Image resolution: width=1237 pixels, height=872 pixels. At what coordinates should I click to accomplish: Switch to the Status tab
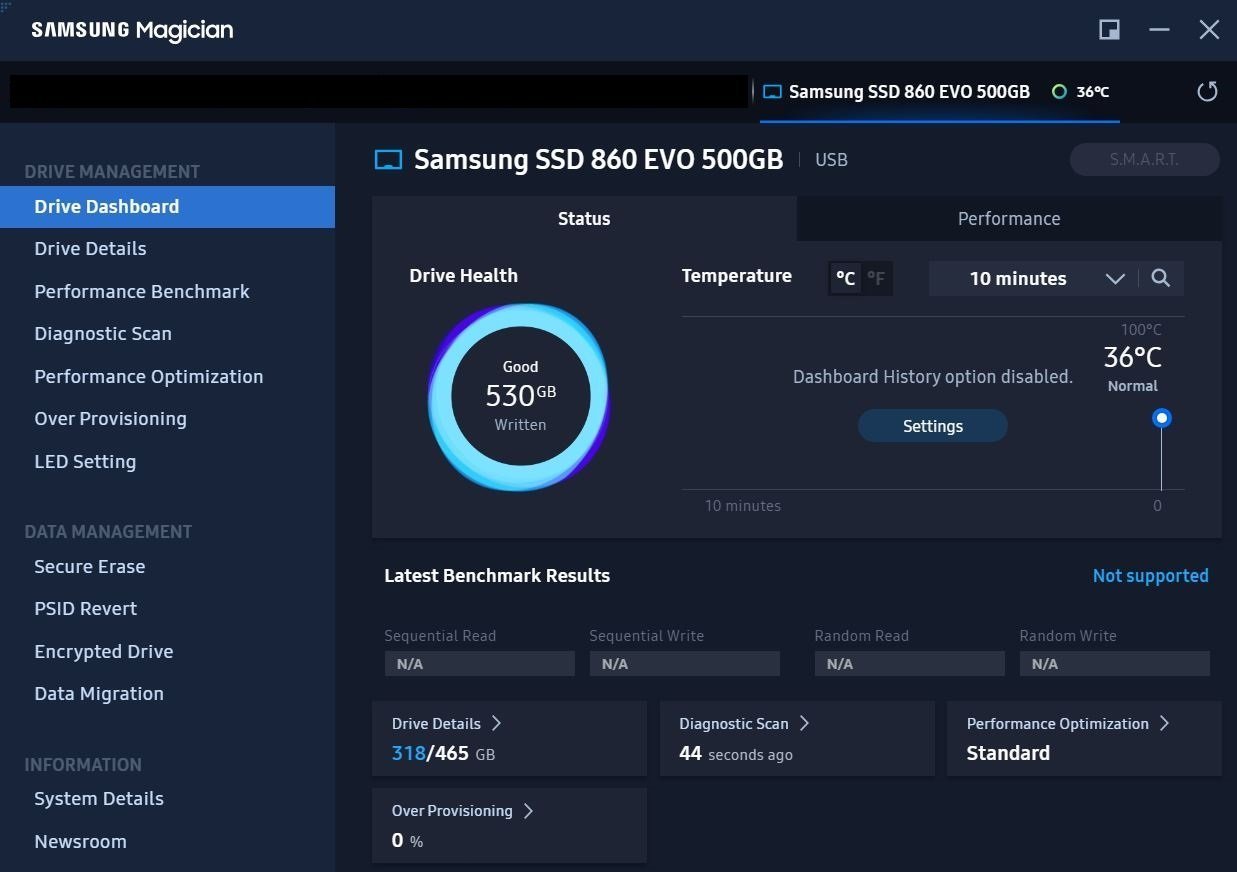point(584,218)
